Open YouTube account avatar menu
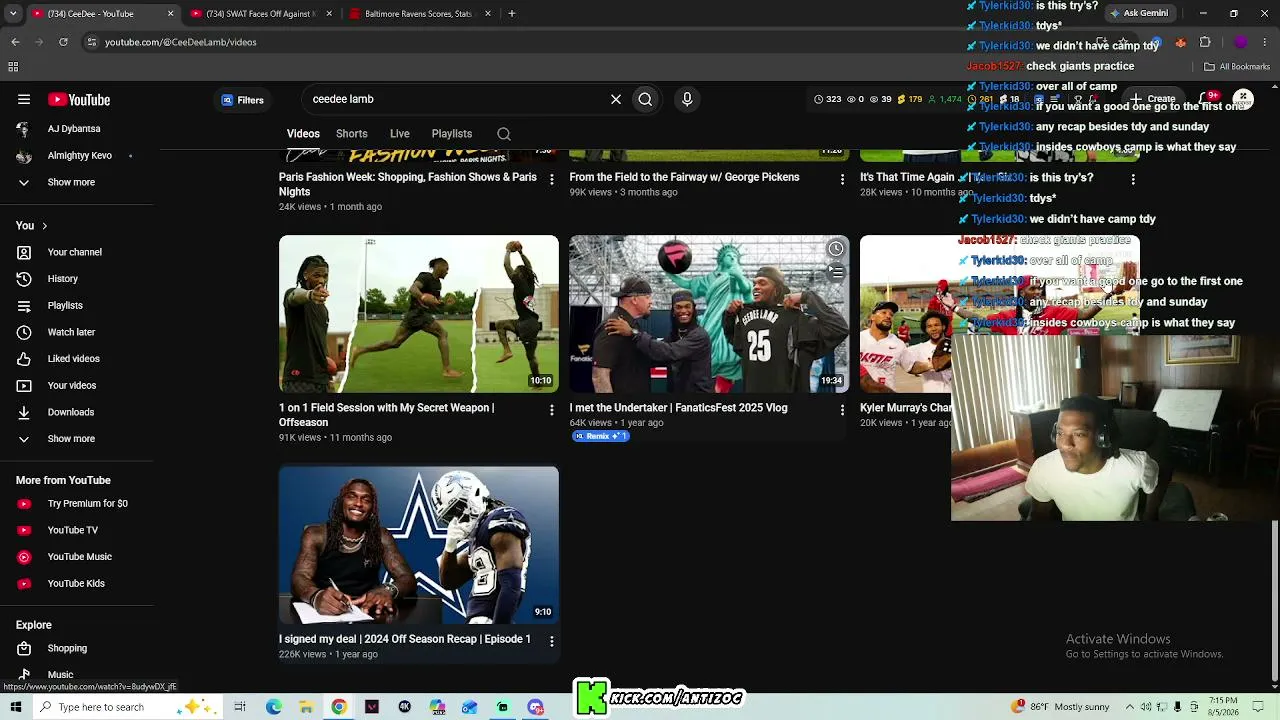This screenshot has width=1280, height=720. [x=1243, y=99]
